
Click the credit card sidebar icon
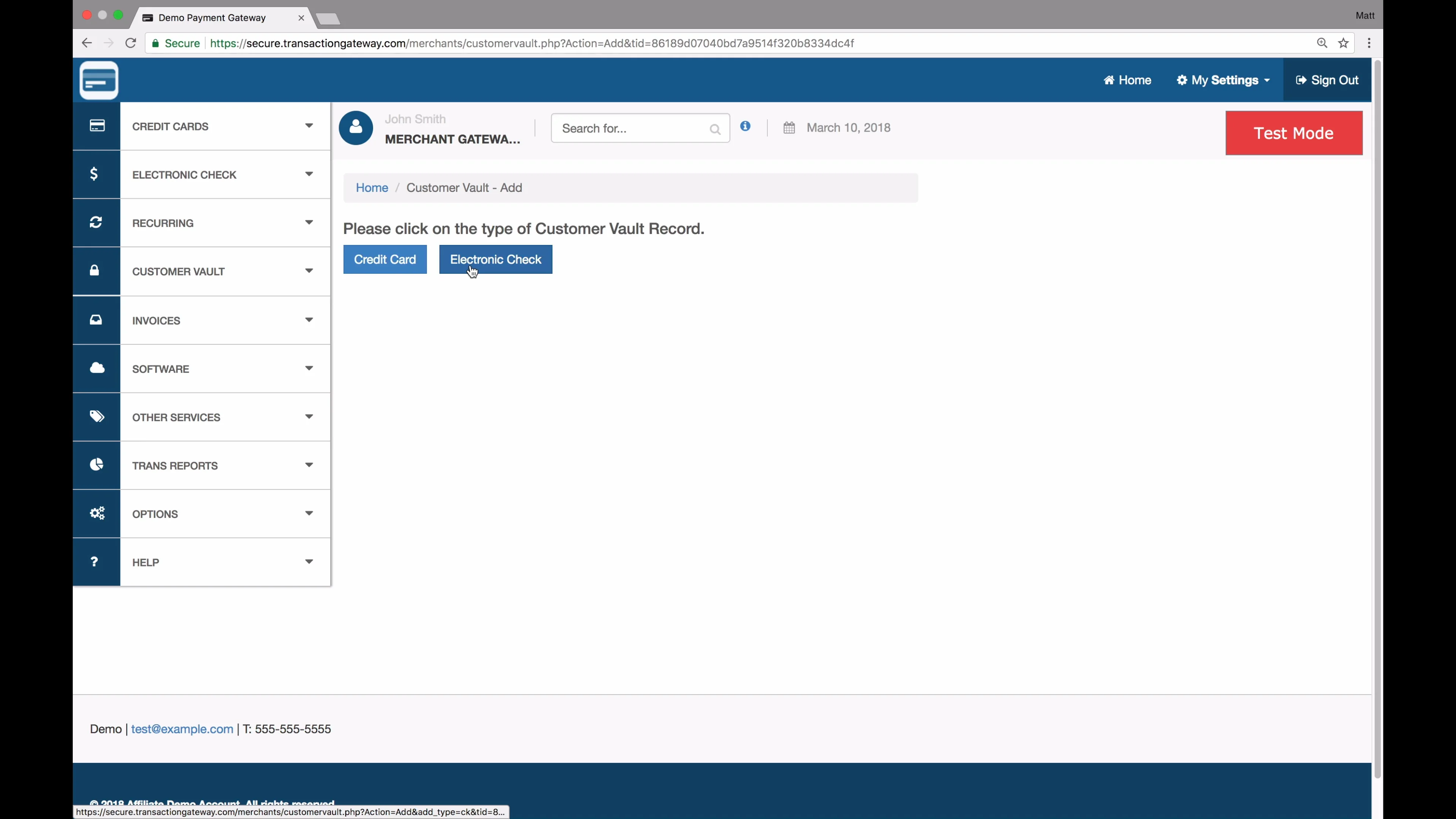(97, 126)
